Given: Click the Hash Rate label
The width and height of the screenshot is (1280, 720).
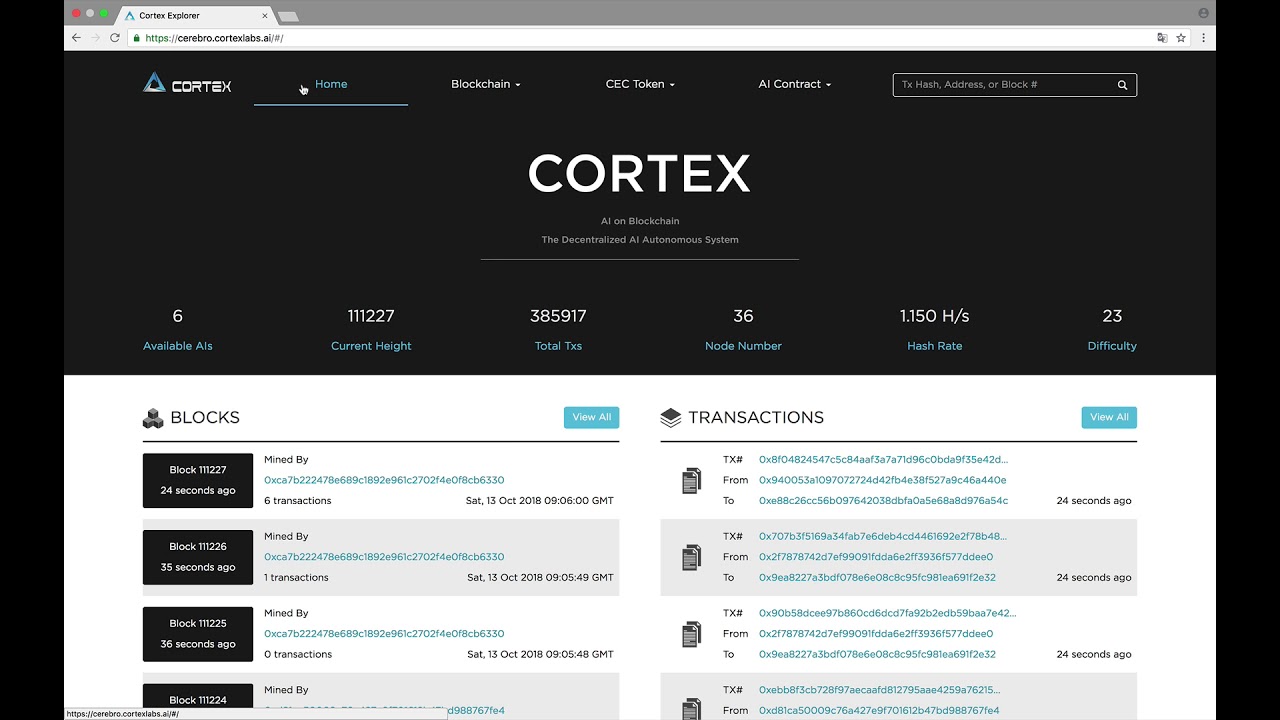Looking at the screenshot, I should point(935,346).
